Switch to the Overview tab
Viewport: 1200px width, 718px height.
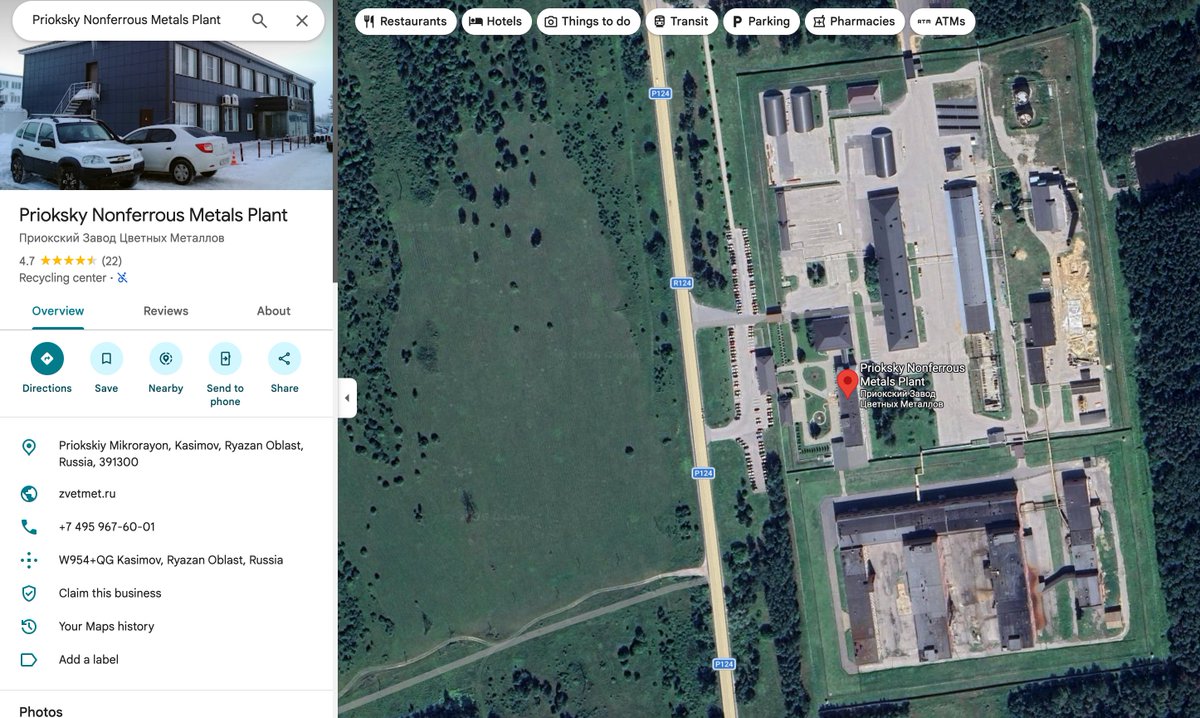tap(58, 311)
